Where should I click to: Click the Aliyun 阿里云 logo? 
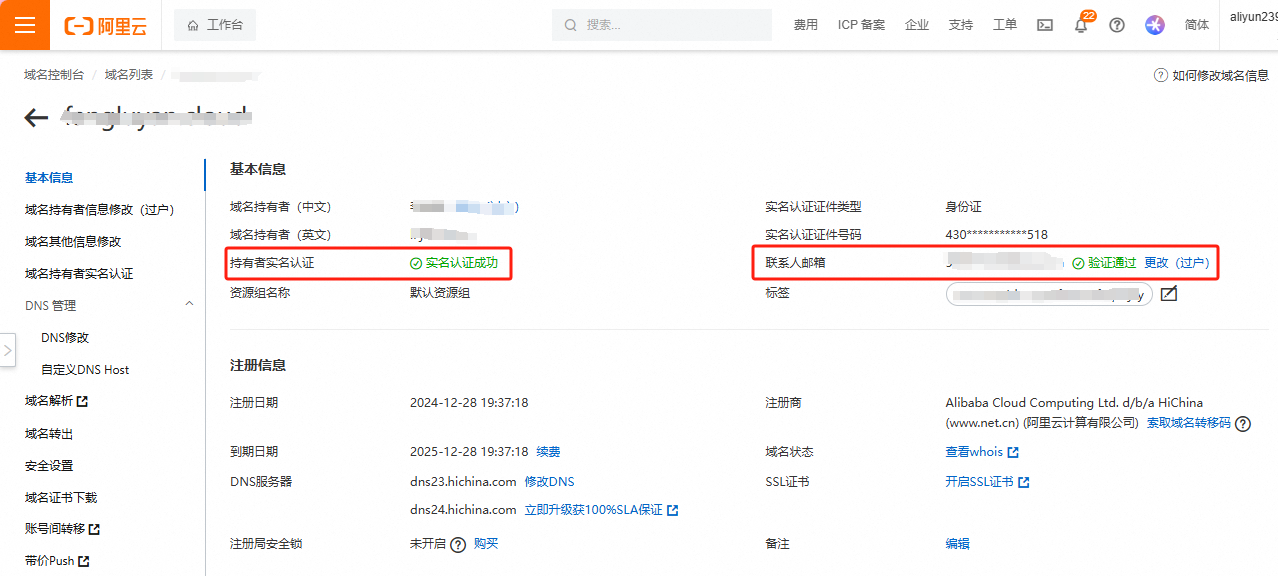pos(105,26)
